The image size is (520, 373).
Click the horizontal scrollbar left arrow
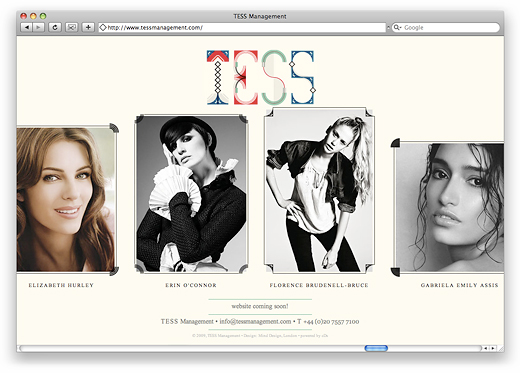(x=486, y=348)
